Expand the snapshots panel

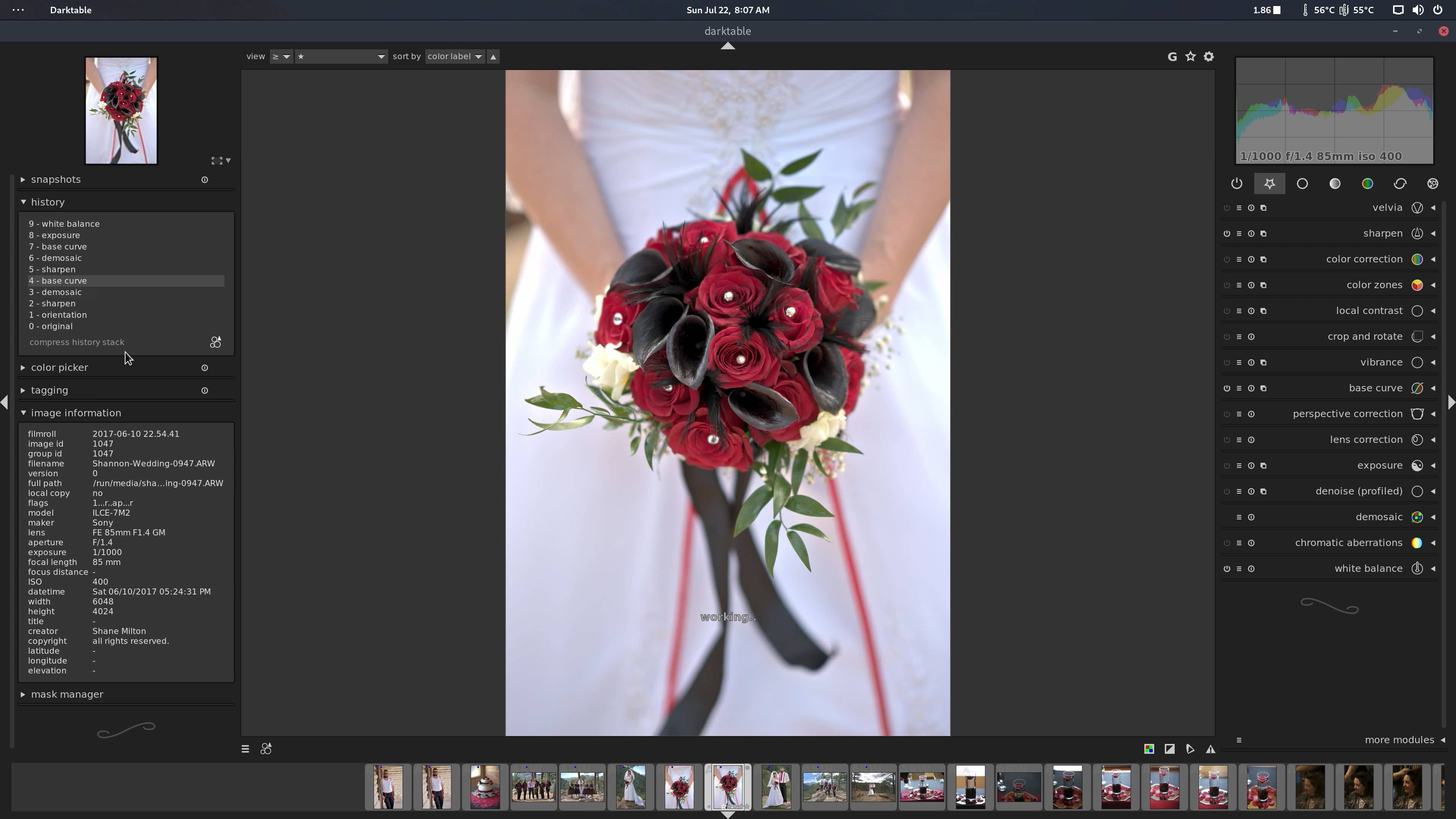[x=55, y=179]
